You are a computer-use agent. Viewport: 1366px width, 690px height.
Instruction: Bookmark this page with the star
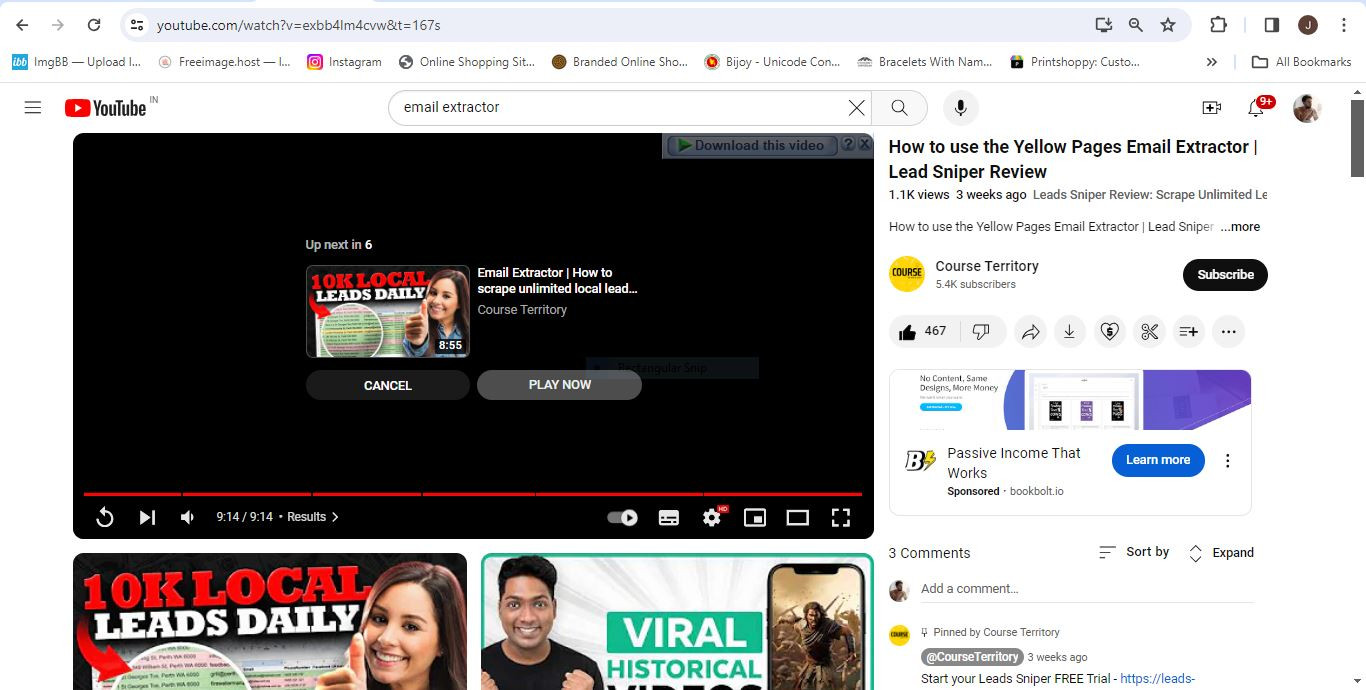point(1167,25)
